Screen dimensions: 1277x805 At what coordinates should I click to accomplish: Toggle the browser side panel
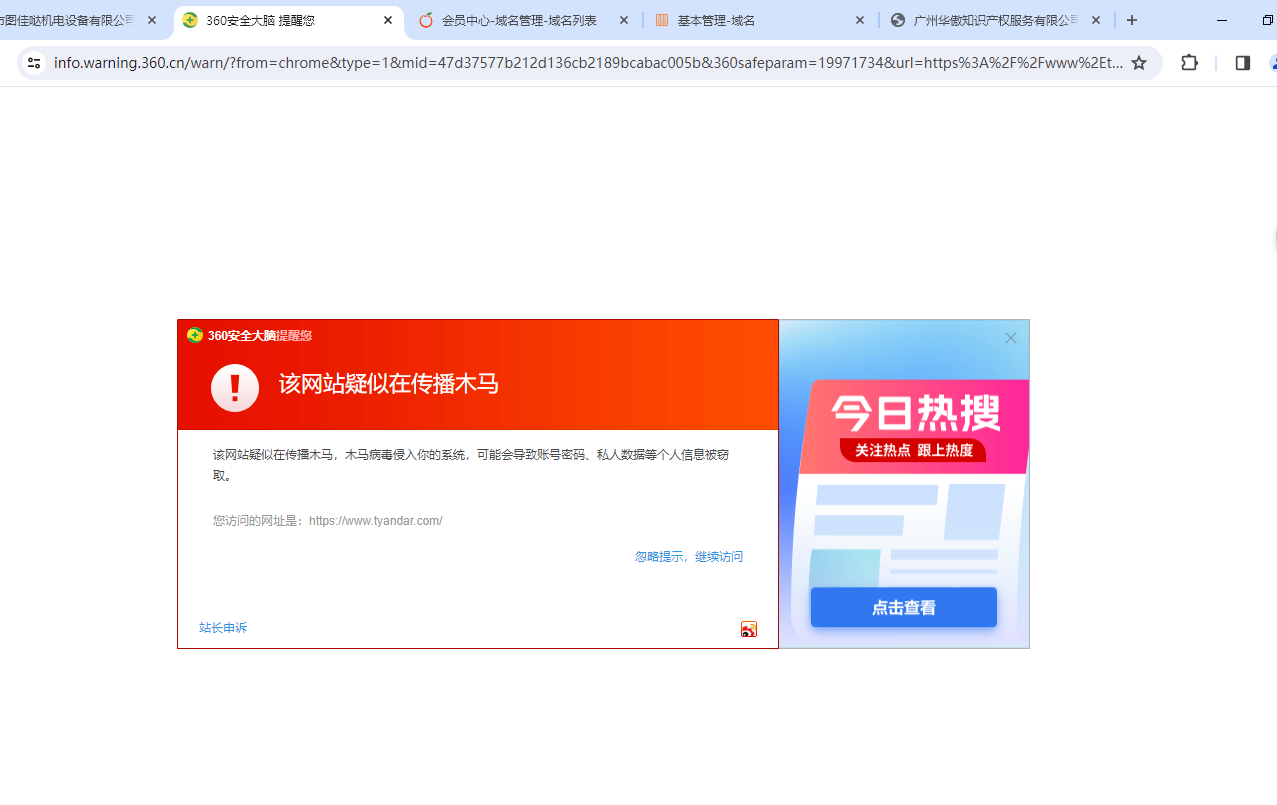(1243, 63)
